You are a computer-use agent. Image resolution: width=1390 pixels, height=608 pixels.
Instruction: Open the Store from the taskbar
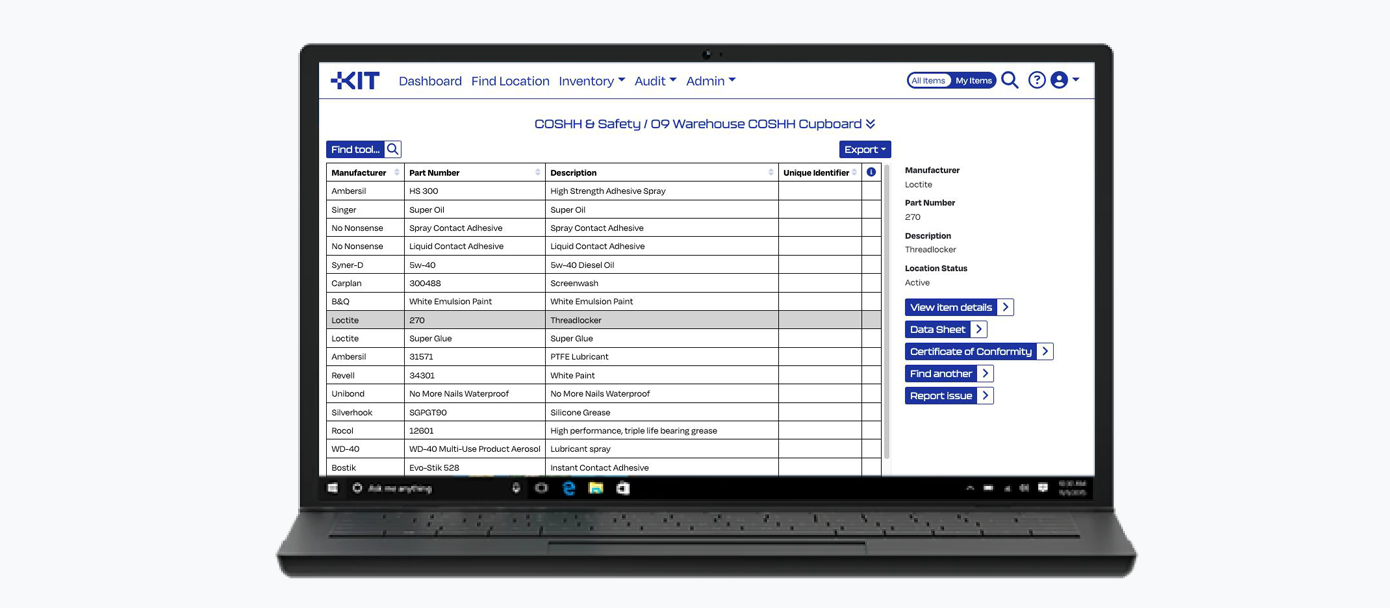pyautogui.click(x=623, y=488)
